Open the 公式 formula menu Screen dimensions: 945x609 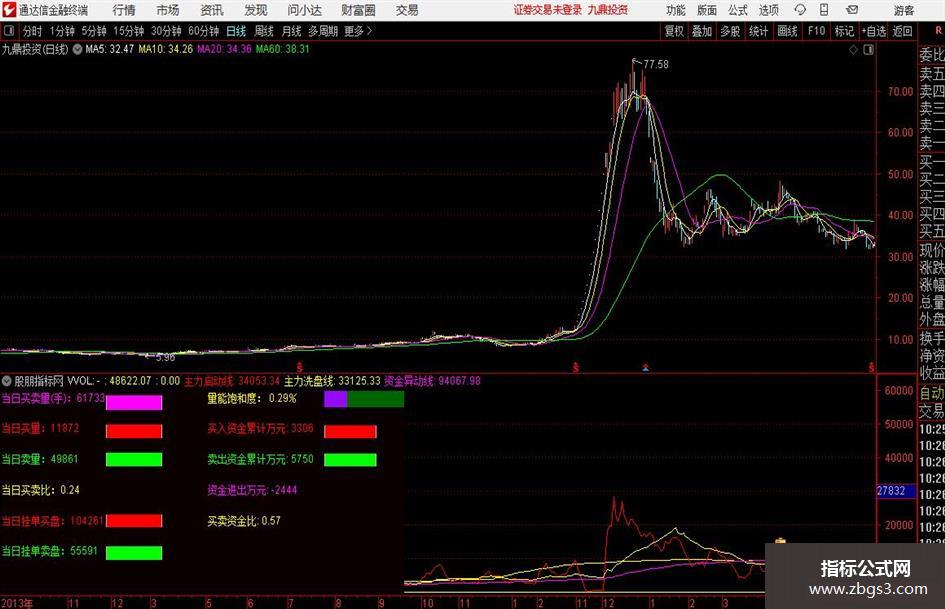click(737, 10)
